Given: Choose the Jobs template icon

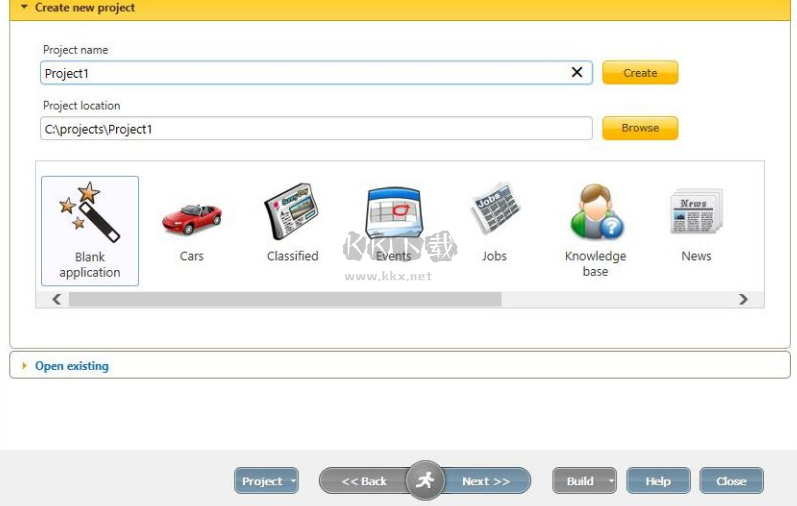Looking at the screenshot, I should (x=495, y=210).
